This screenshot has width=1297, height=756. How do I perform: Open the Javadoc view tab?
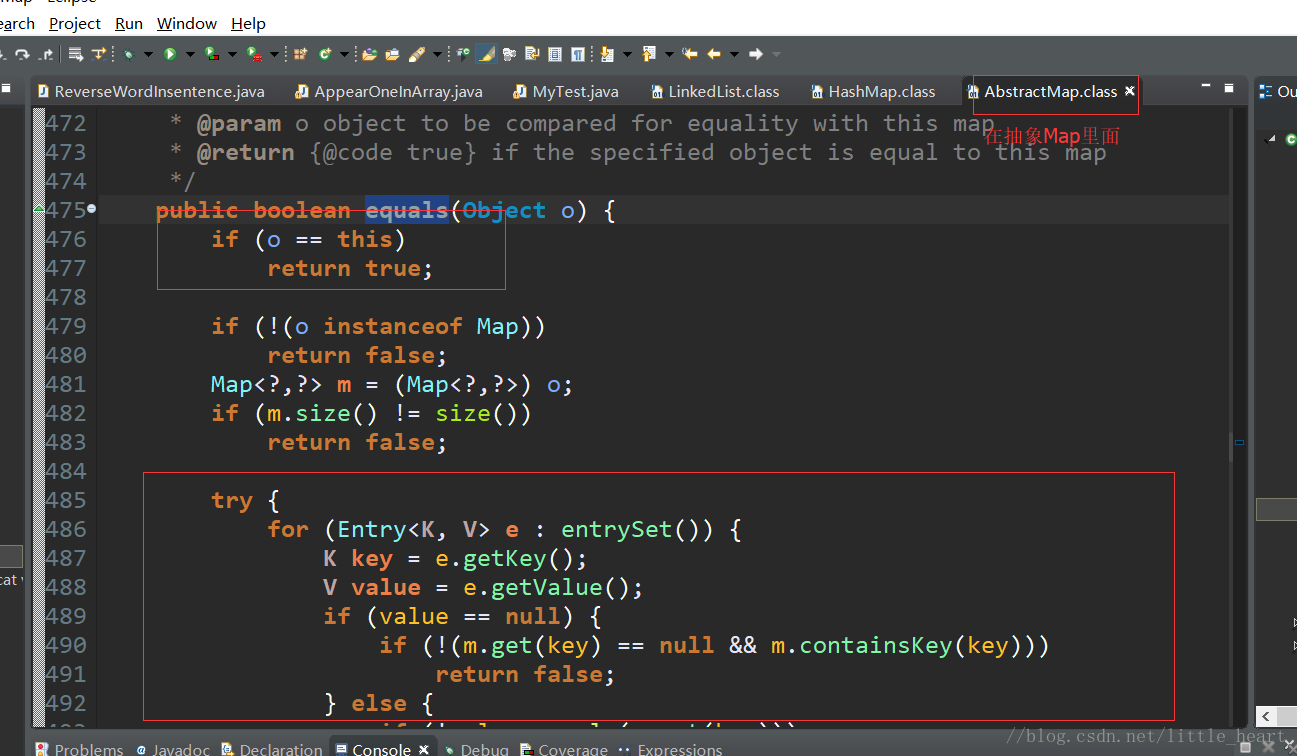tap(172, 748)
